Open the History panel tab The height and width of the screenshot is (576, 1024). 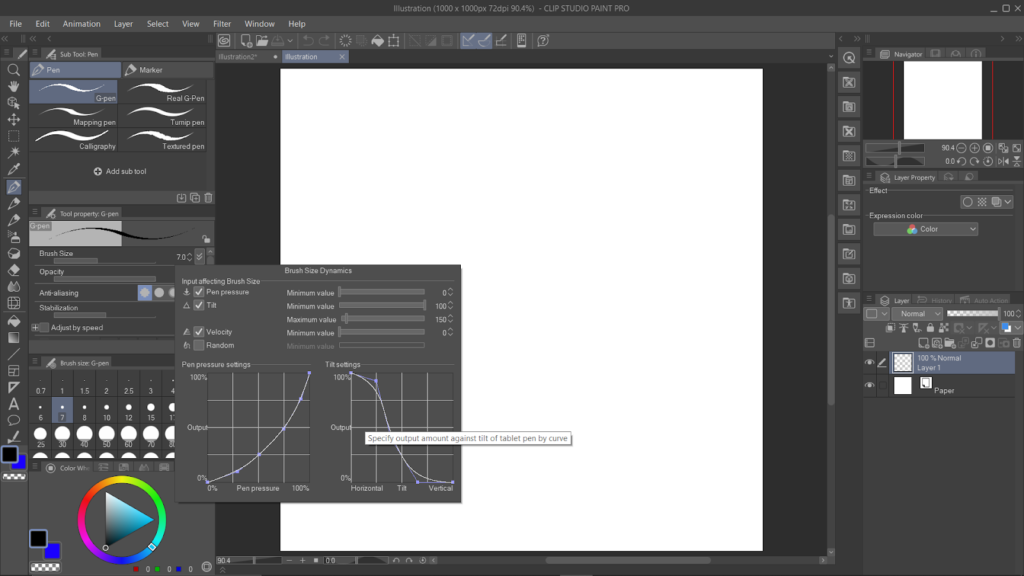935,300
